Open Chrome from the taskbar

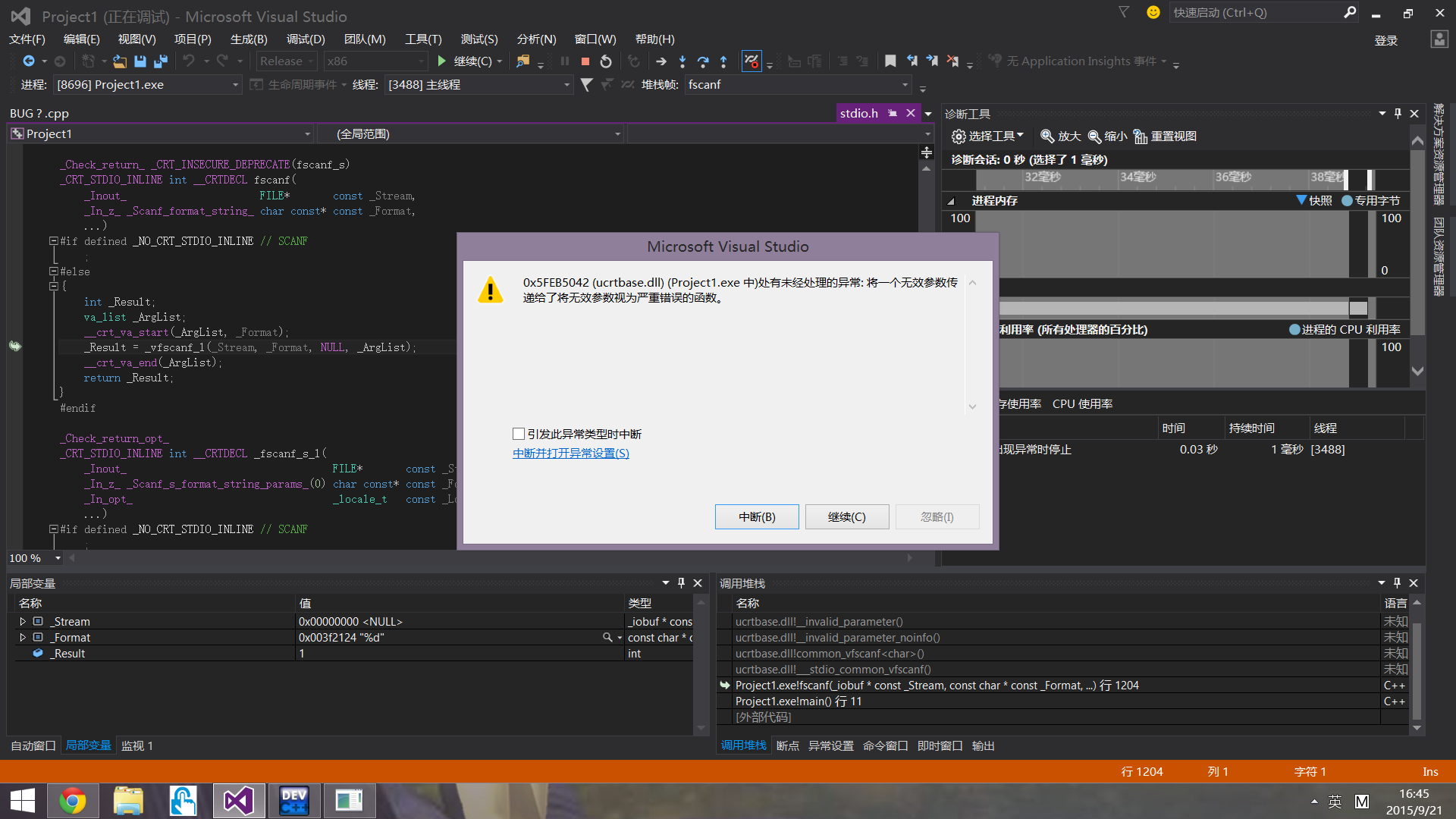[73, 801]
